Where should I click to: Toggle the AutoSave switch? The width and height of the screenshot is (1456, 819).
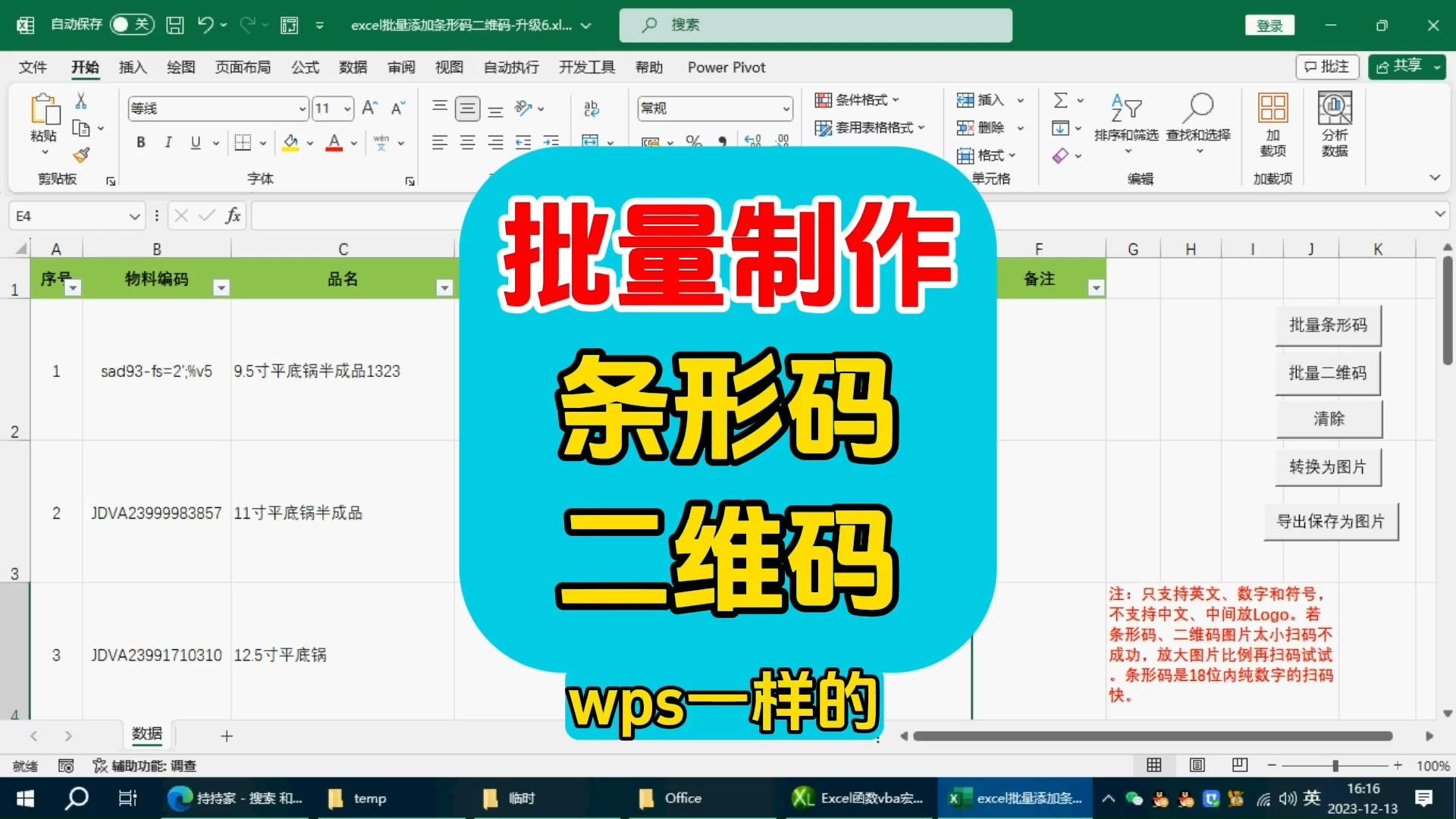pos(132,24)
